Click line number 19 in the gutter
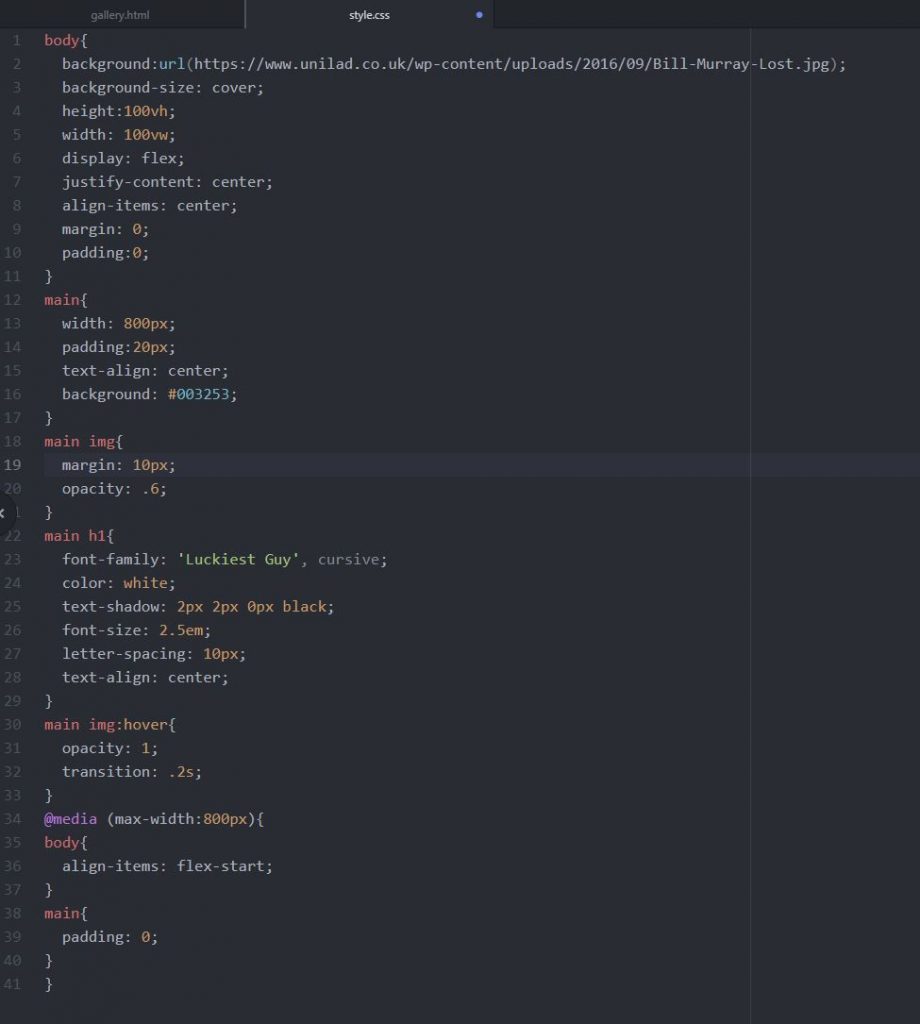Viewport: 920px width, 1024px height. [12, 465]
